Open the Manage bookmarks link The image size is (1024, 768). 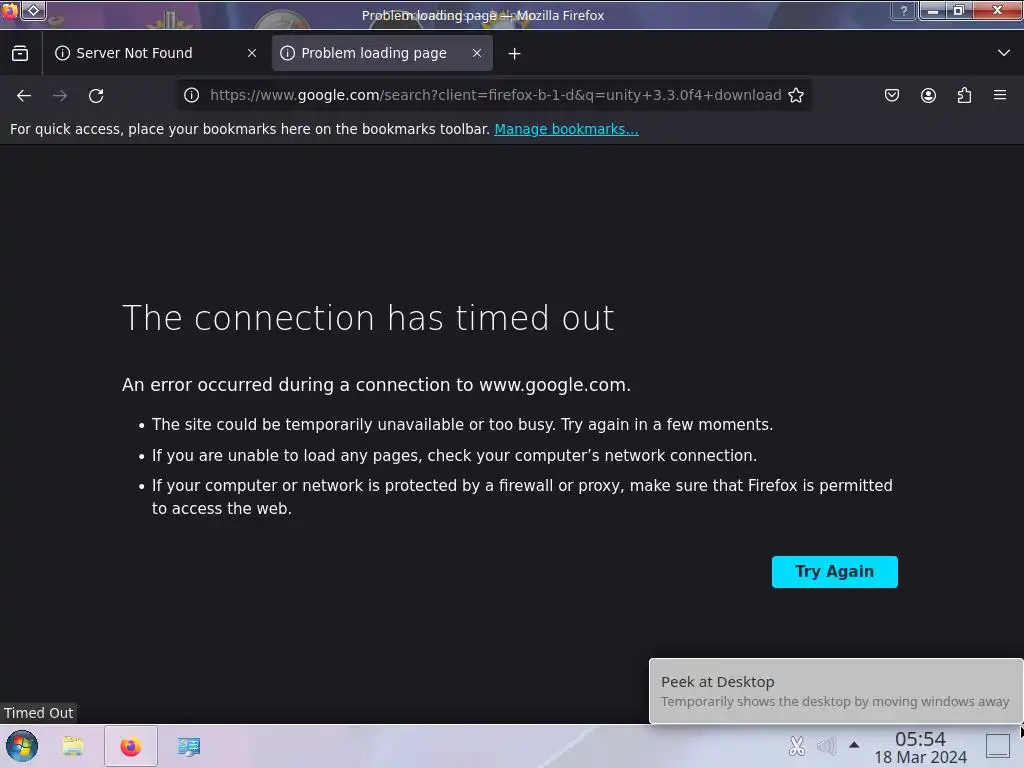coord(566,129)
